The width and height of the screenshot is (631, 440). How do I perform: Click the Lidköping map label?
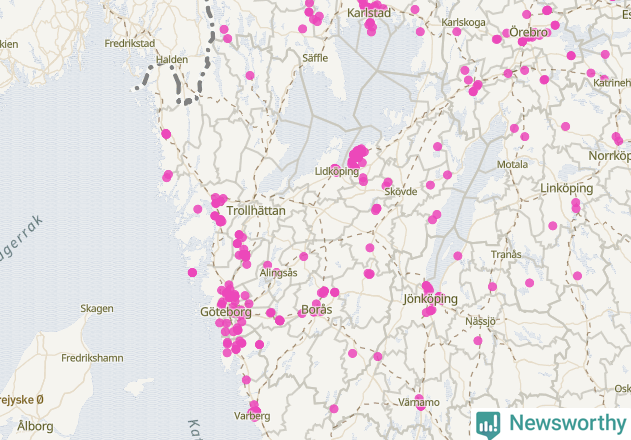(336, 171)
